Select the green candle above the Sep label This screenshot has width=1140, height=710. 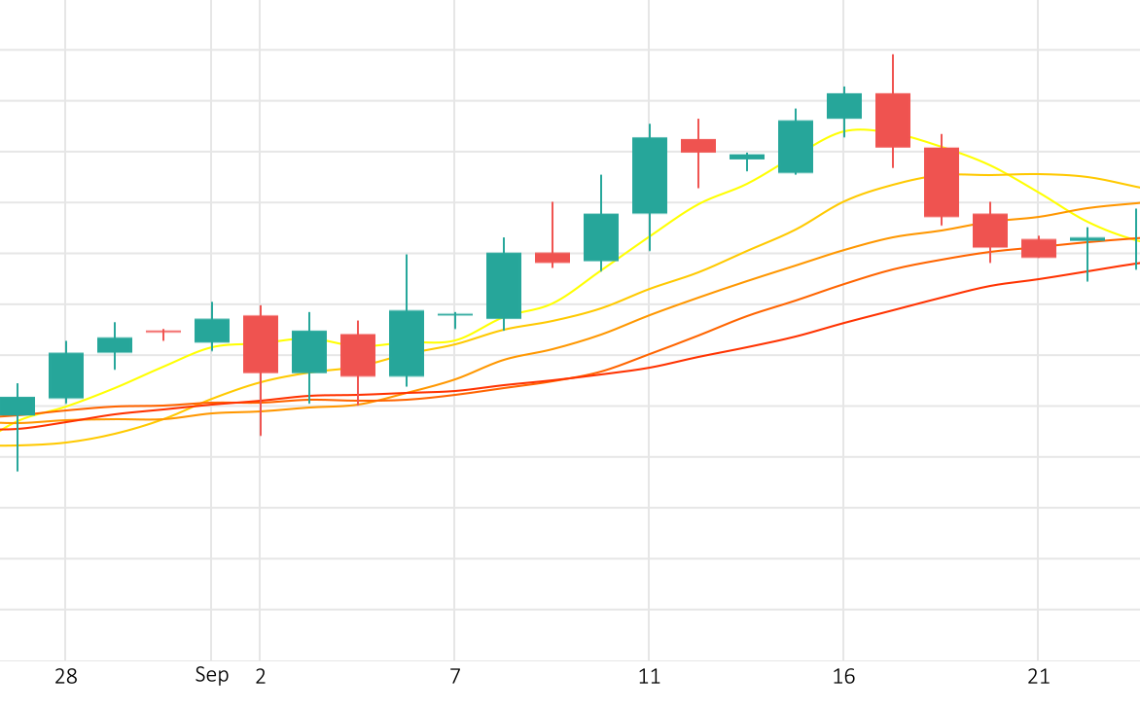[x=212, y=330]
